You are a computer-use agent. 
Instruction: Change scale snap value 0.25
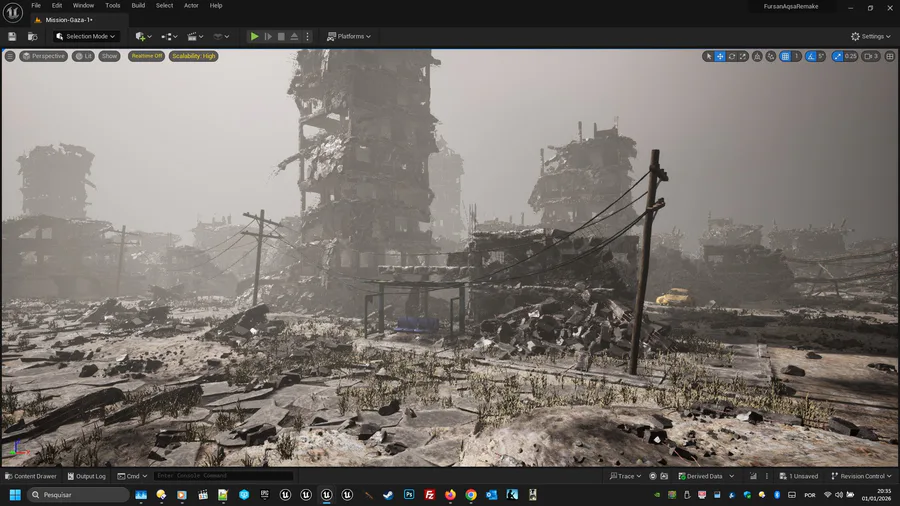coord(851,56)
